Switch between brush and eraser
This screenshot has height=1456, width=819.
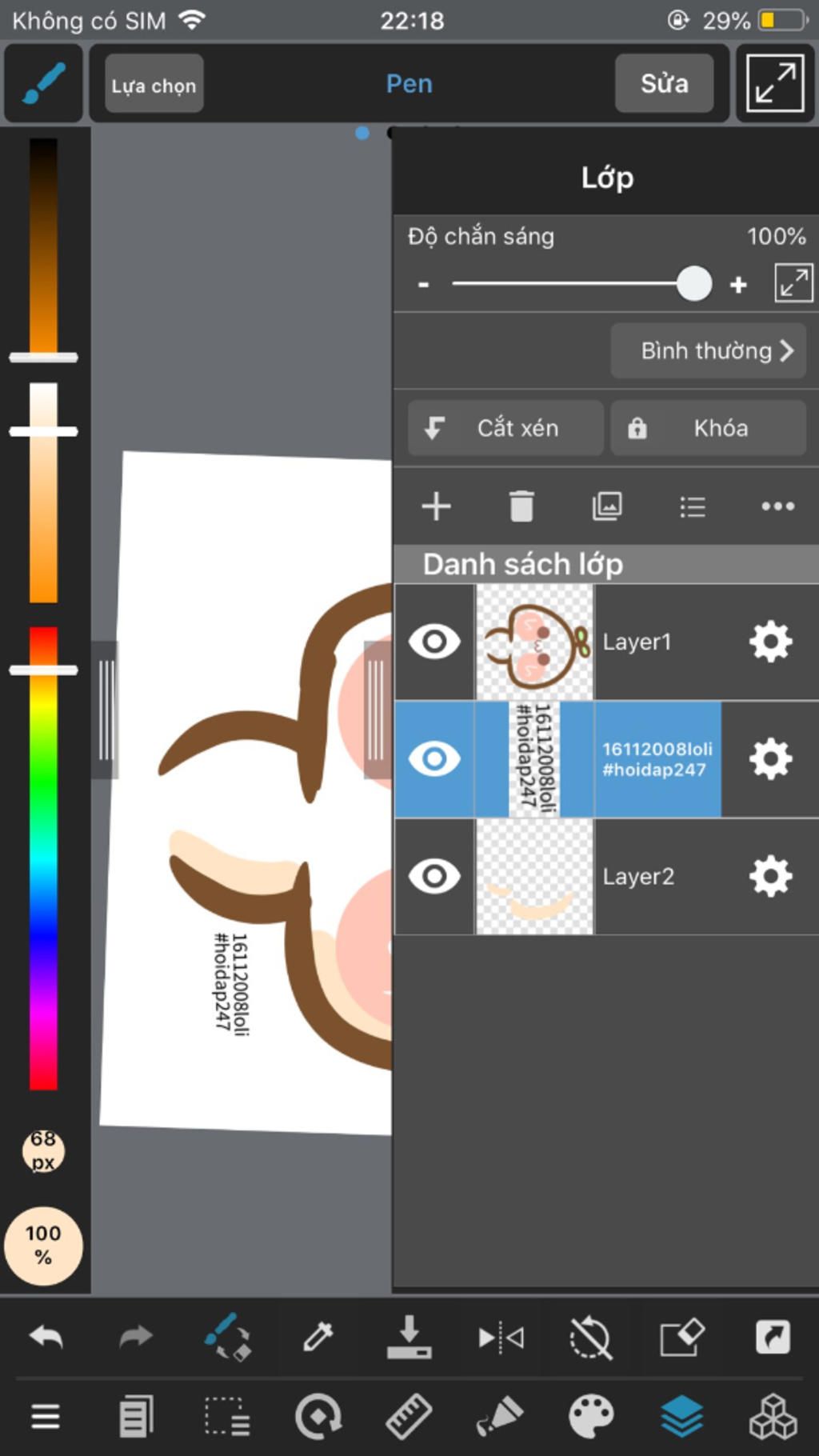pos(227,1337)
